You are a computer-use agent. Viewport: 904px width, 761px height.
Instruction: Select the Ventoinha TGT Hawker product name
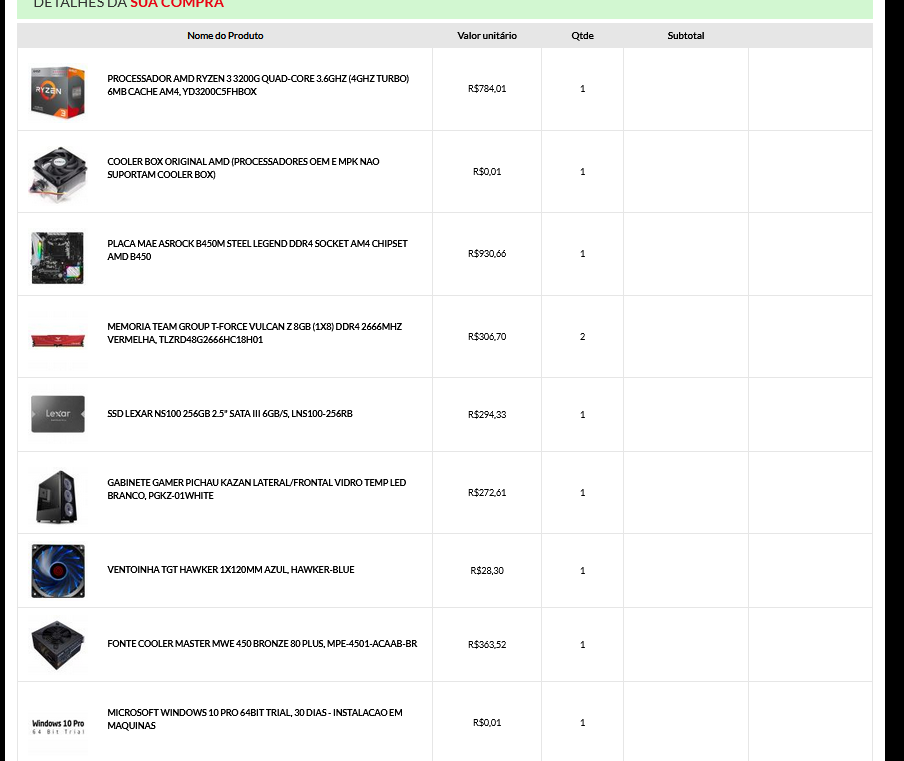click(x=231, y=570)
